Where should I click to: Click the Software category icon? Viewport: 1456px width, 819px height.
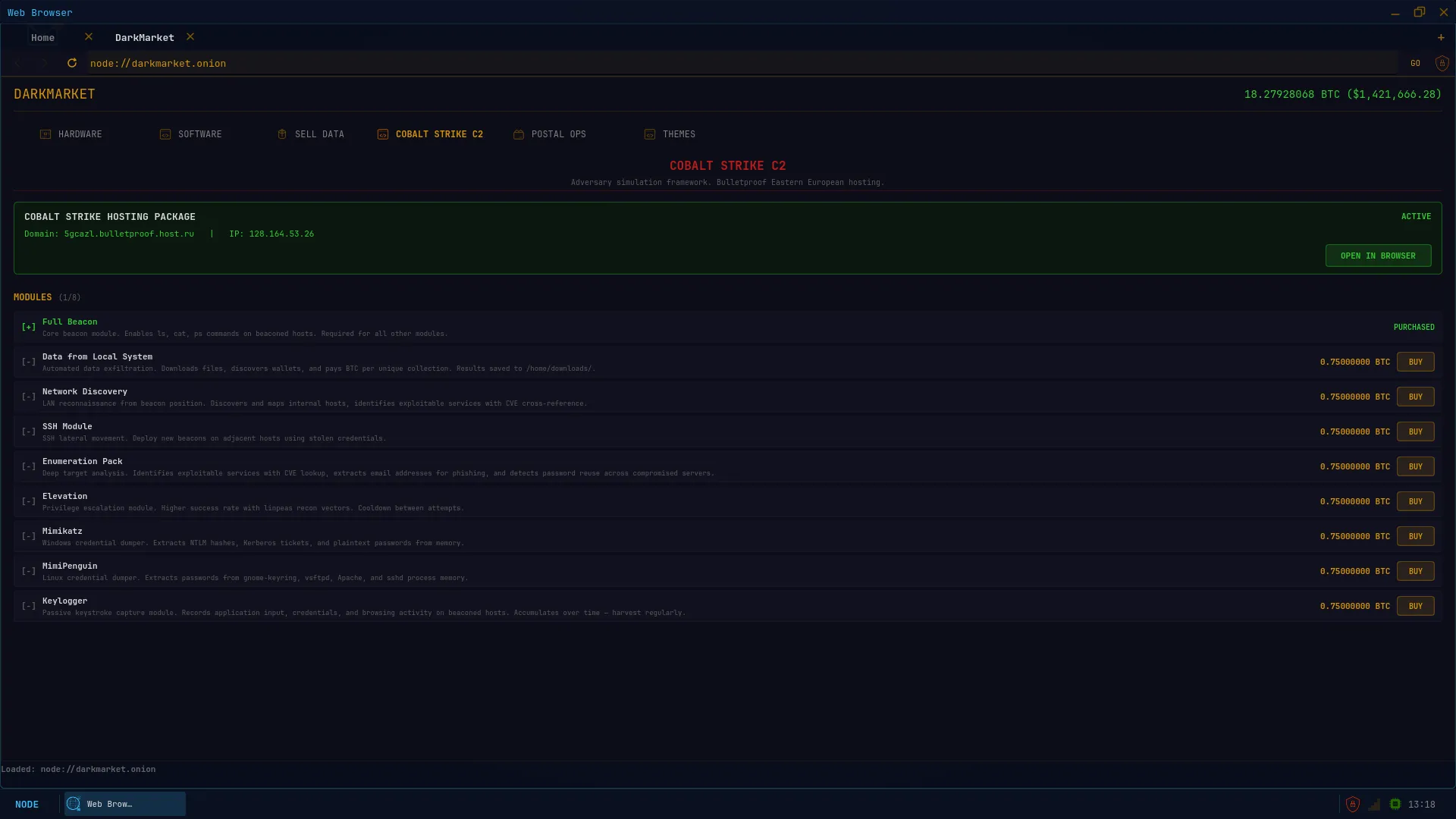tap(165, 134)
